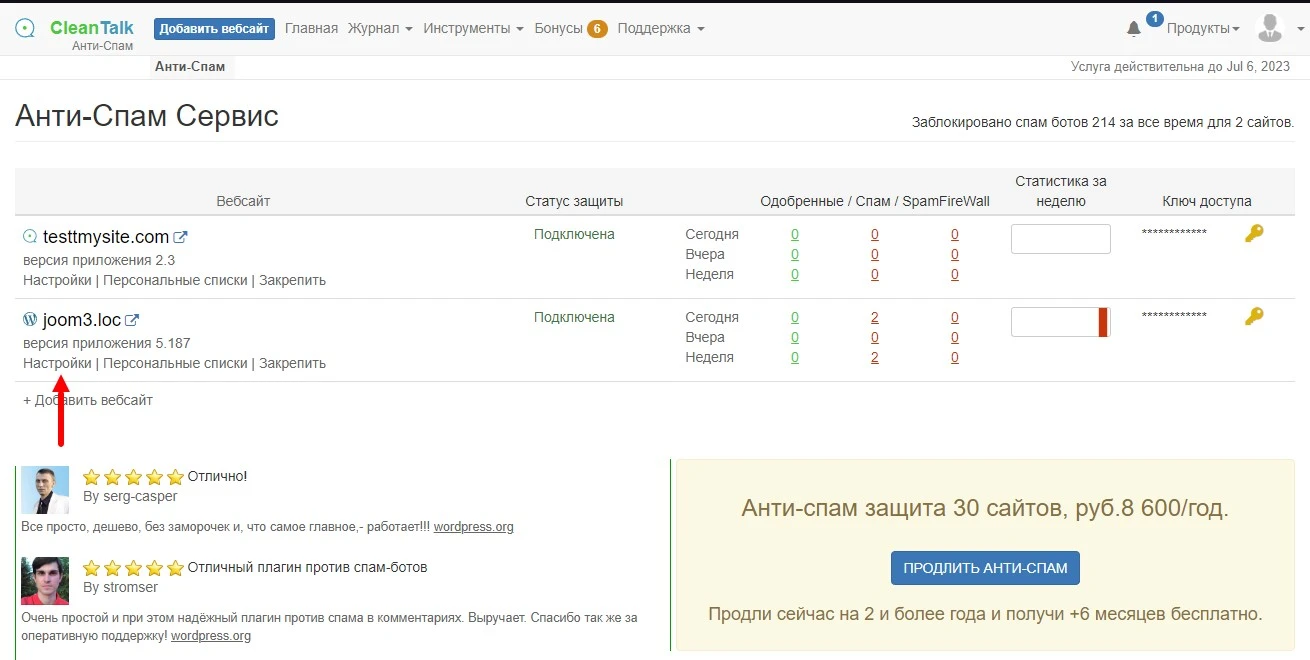
Task: Open Персональные списки for testtmysite.com
Action: pyautogui.click(x=175, y=280)
